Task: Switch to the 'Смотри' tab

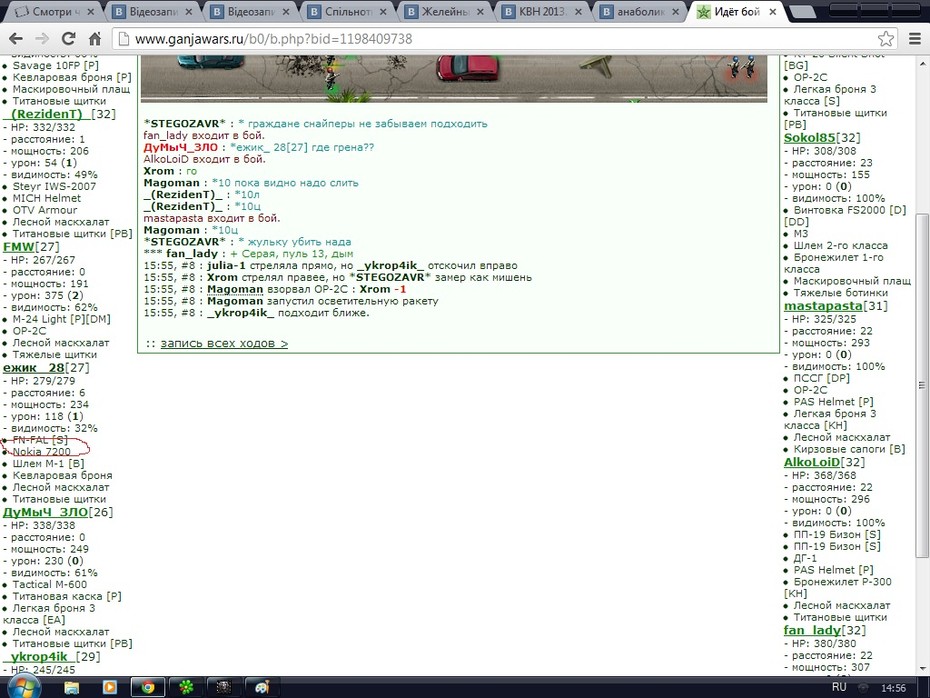Action: point(54,11)
